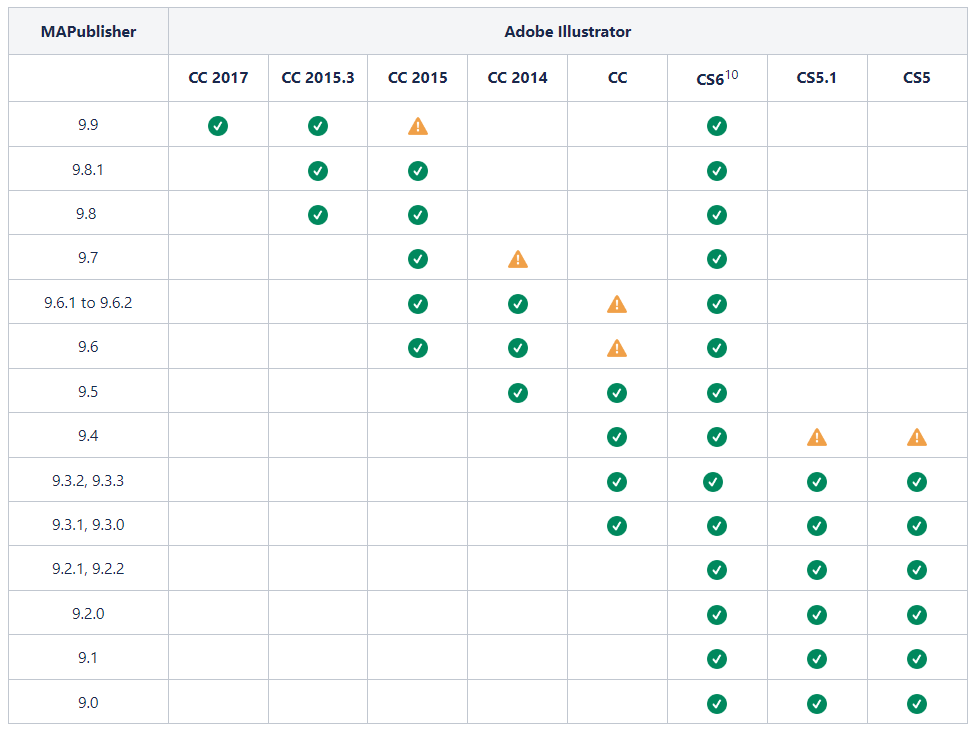Select the 9.3.2, 9.3.3 check under CS5.1
Image resolution: width=979 pixels, height=733 pixels.
[x=817, y=482]
